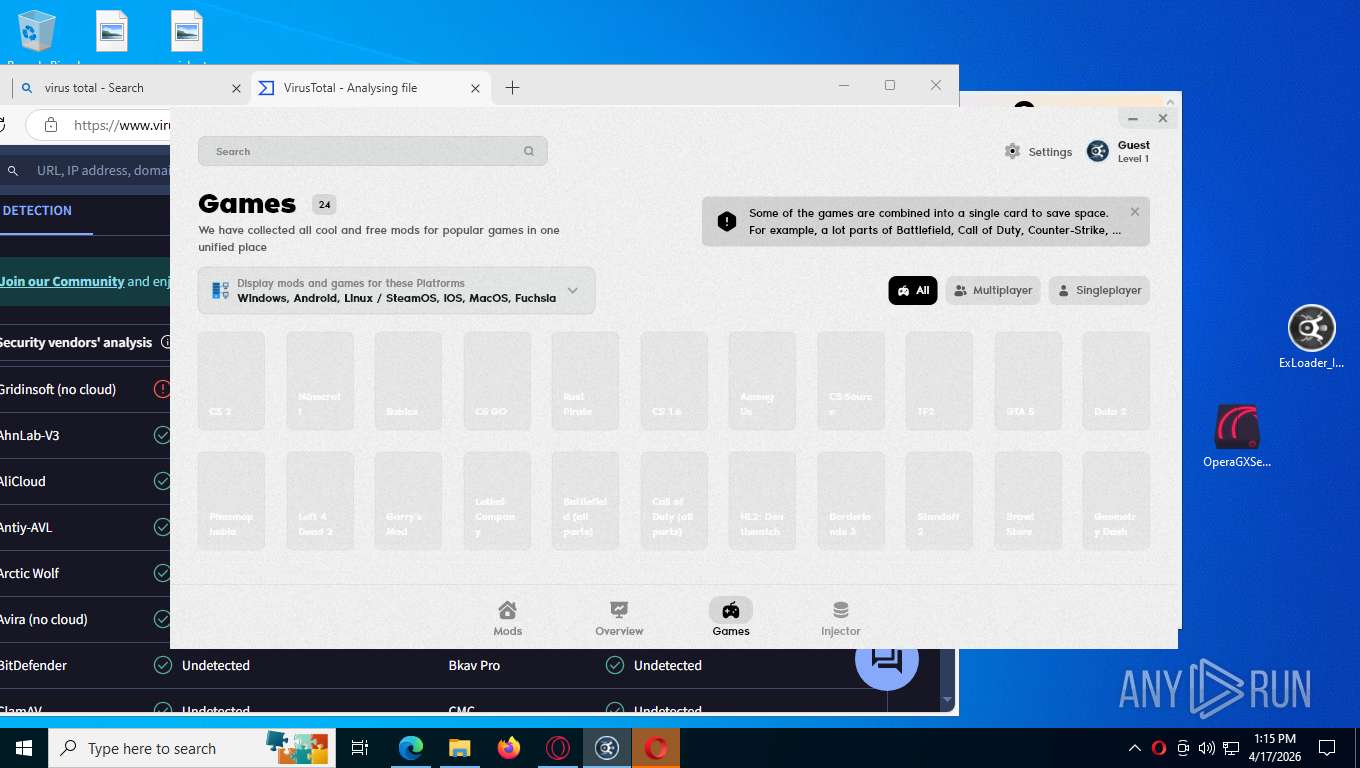The image size is (1360, 768).
Task: Click the search magnifier in ExLoader search
Action: click(529, 152)
